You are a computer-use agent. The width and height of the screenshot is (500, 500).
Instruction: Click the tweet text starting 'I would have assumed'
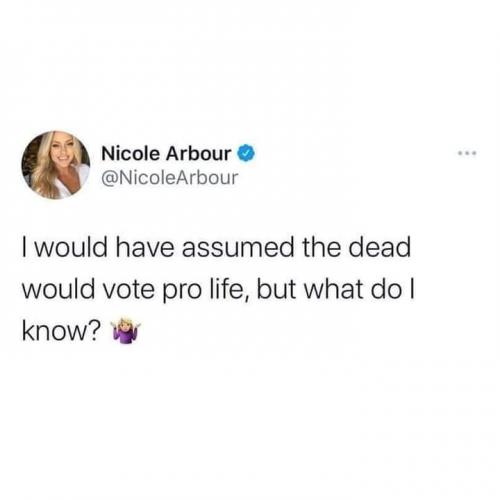click(219, 289)
